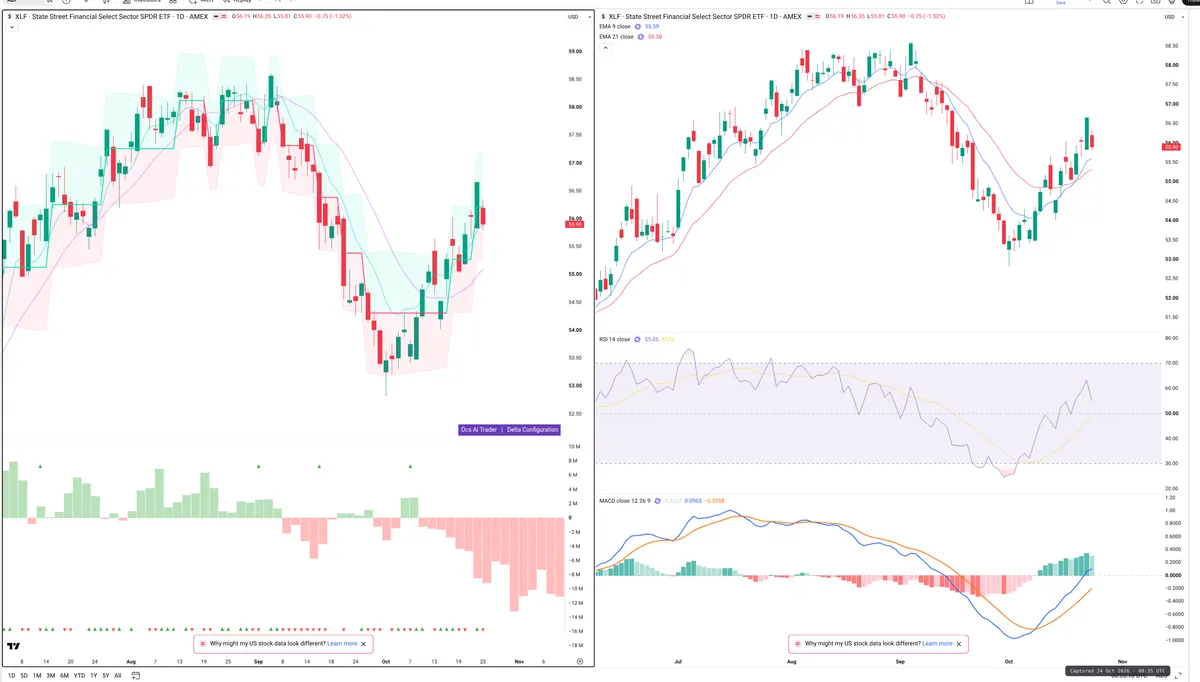Click the dollar symbol icon in right chart title
Image resolution: width=1200 pixels, height=682 pixels.
[603, 16]
